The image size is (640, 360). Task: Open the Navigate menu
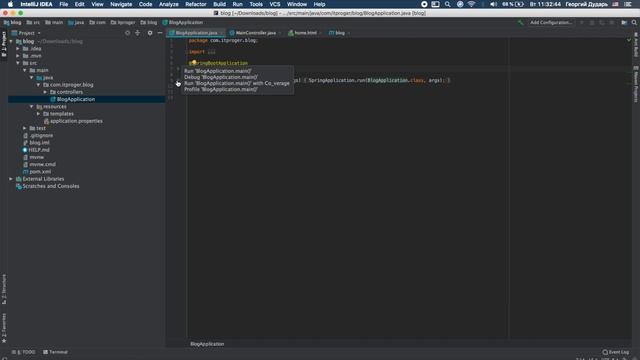[121, 4]
